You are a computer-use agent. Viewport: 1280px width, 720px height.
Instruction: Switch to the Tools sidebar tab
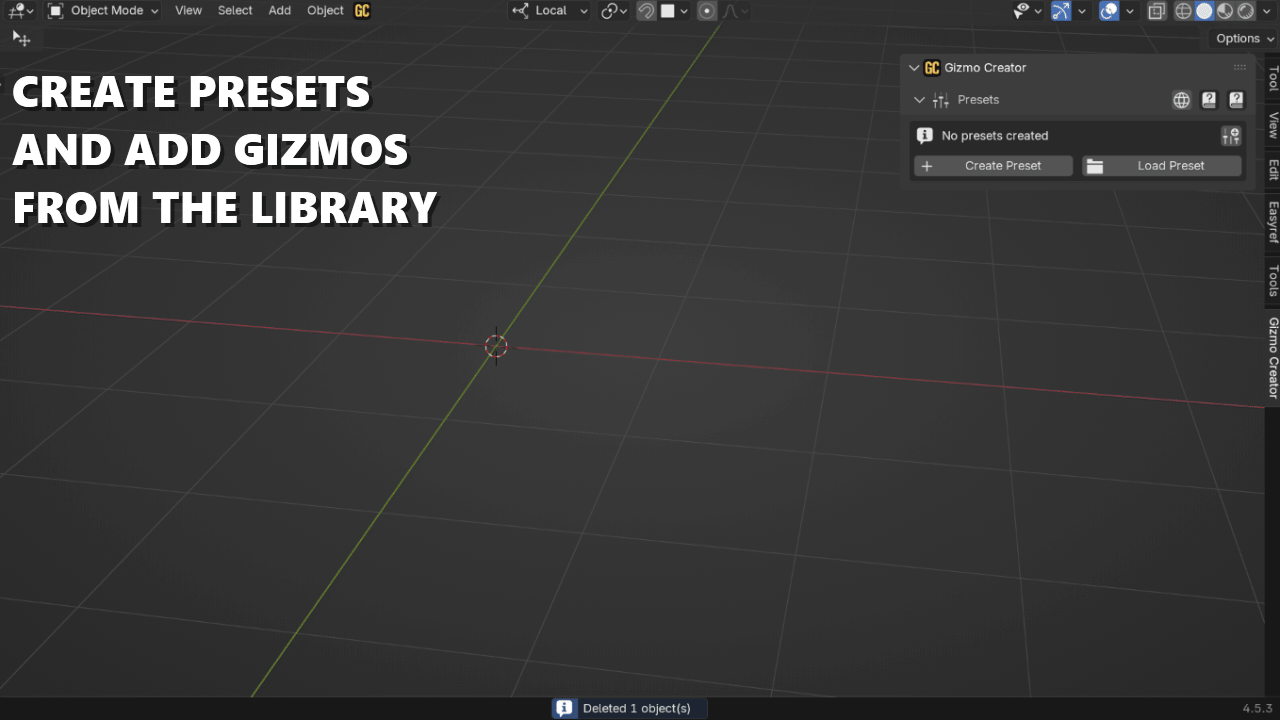click(1272, 280)
